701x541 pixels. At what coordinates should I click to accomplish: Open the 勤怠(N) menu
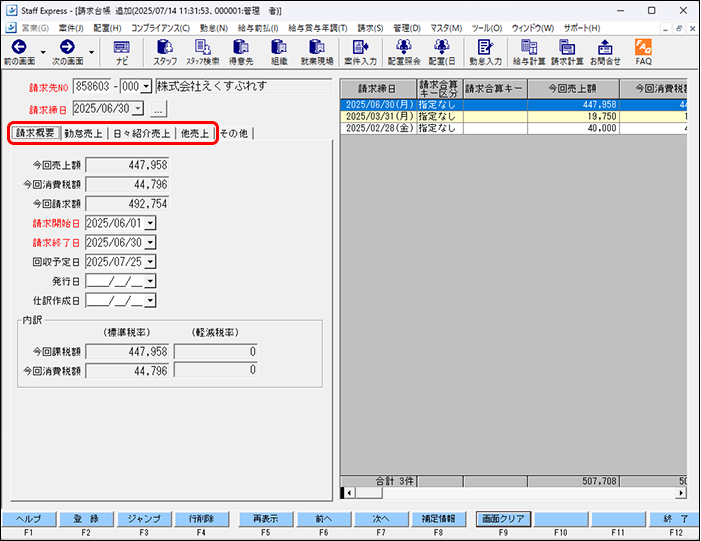(214, 28)
